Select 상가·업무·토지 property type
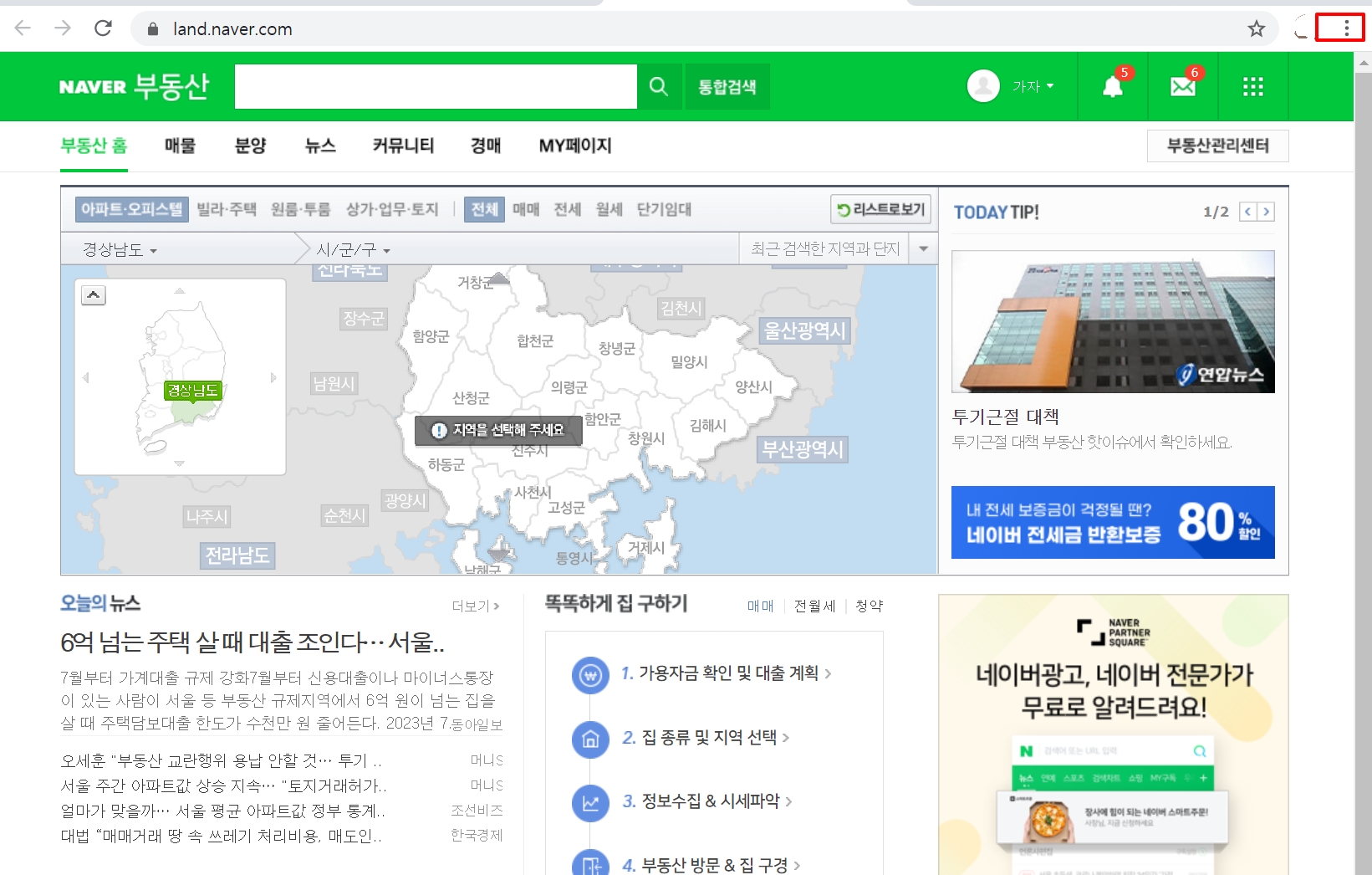Image resolution: width=1372 pixels, height=875 pixels. tap(392, 209)
